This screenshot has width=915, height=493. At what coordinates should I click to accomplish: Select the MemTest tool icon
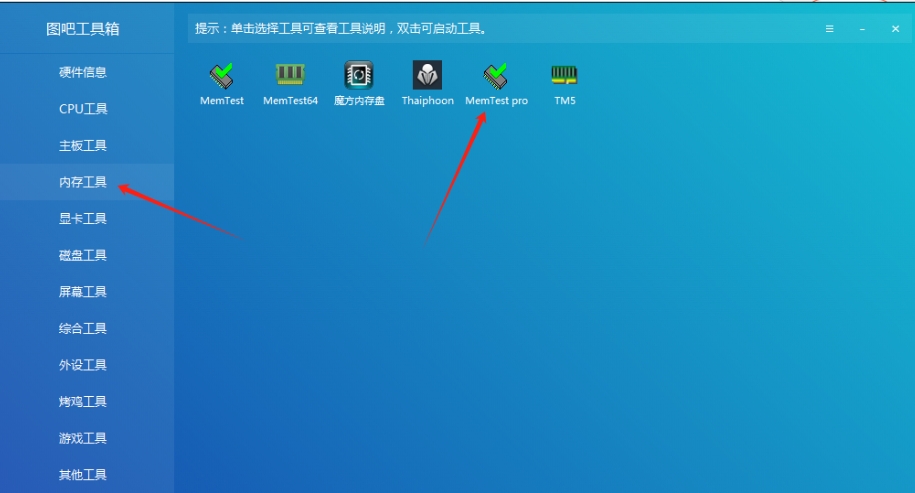point(222,76)
